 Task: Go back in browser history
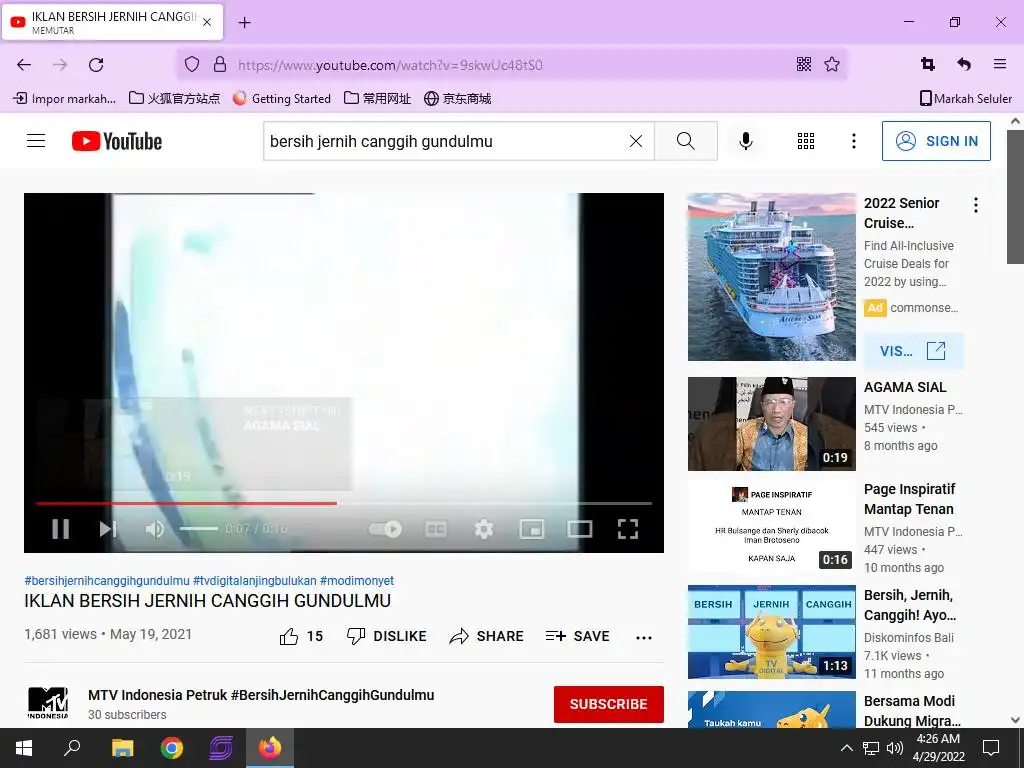click(x=24, y=64)
